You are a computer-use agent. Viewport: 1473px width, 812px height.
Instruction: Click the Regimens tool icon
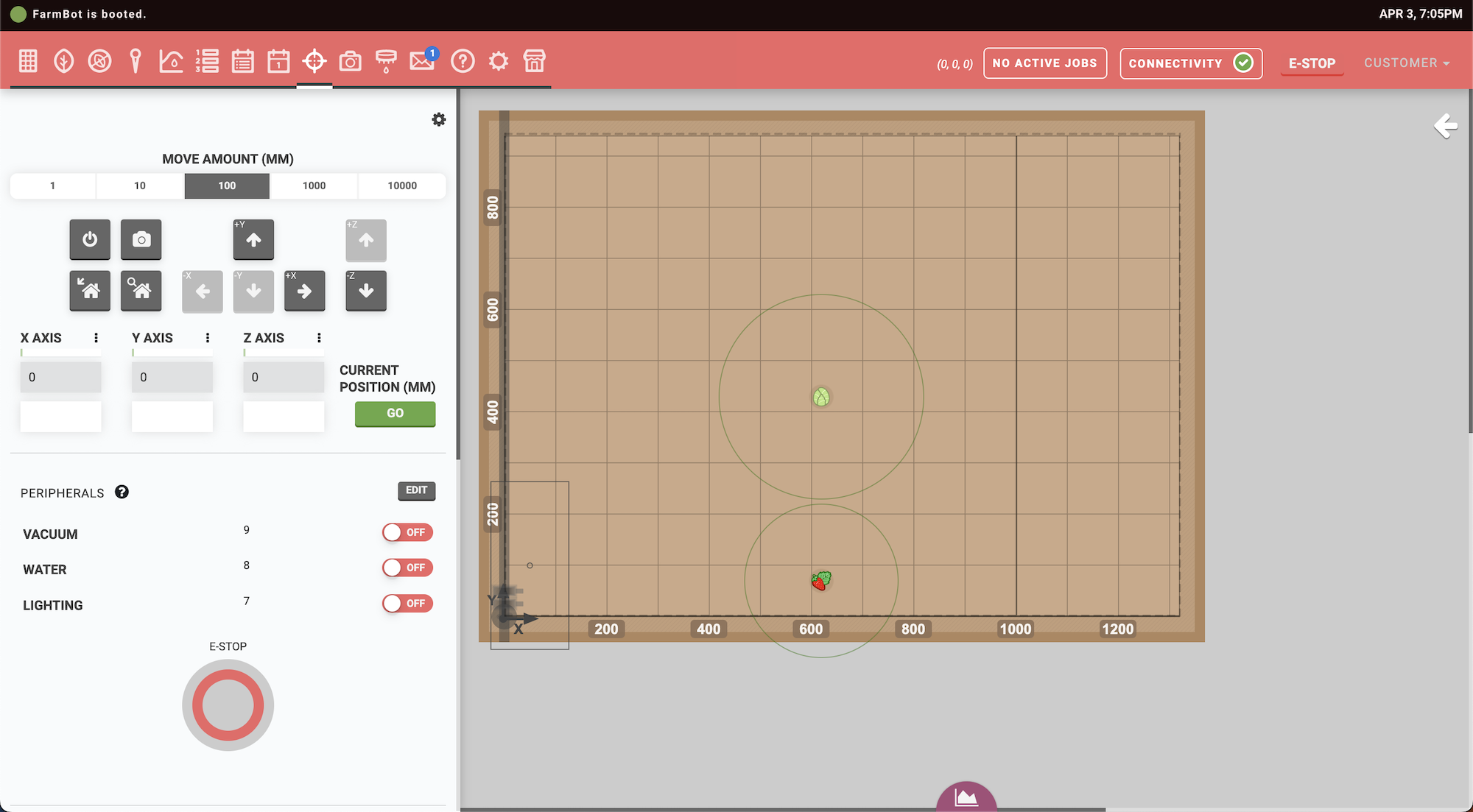(x=242, y=62)
